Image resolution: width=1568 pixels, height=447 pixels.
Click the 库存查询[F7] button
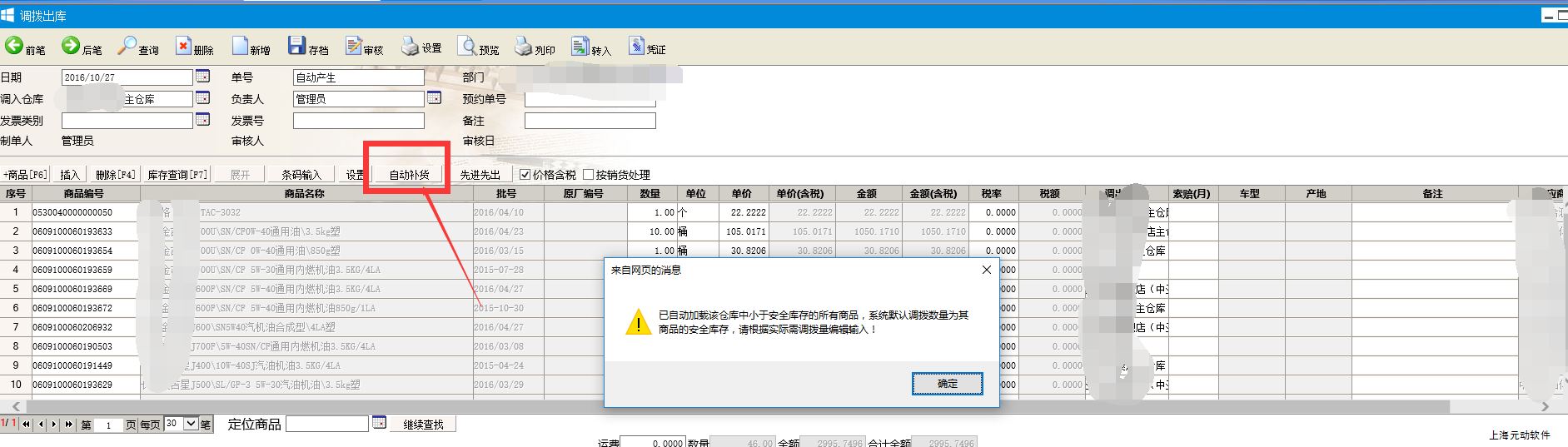[177, 175]
